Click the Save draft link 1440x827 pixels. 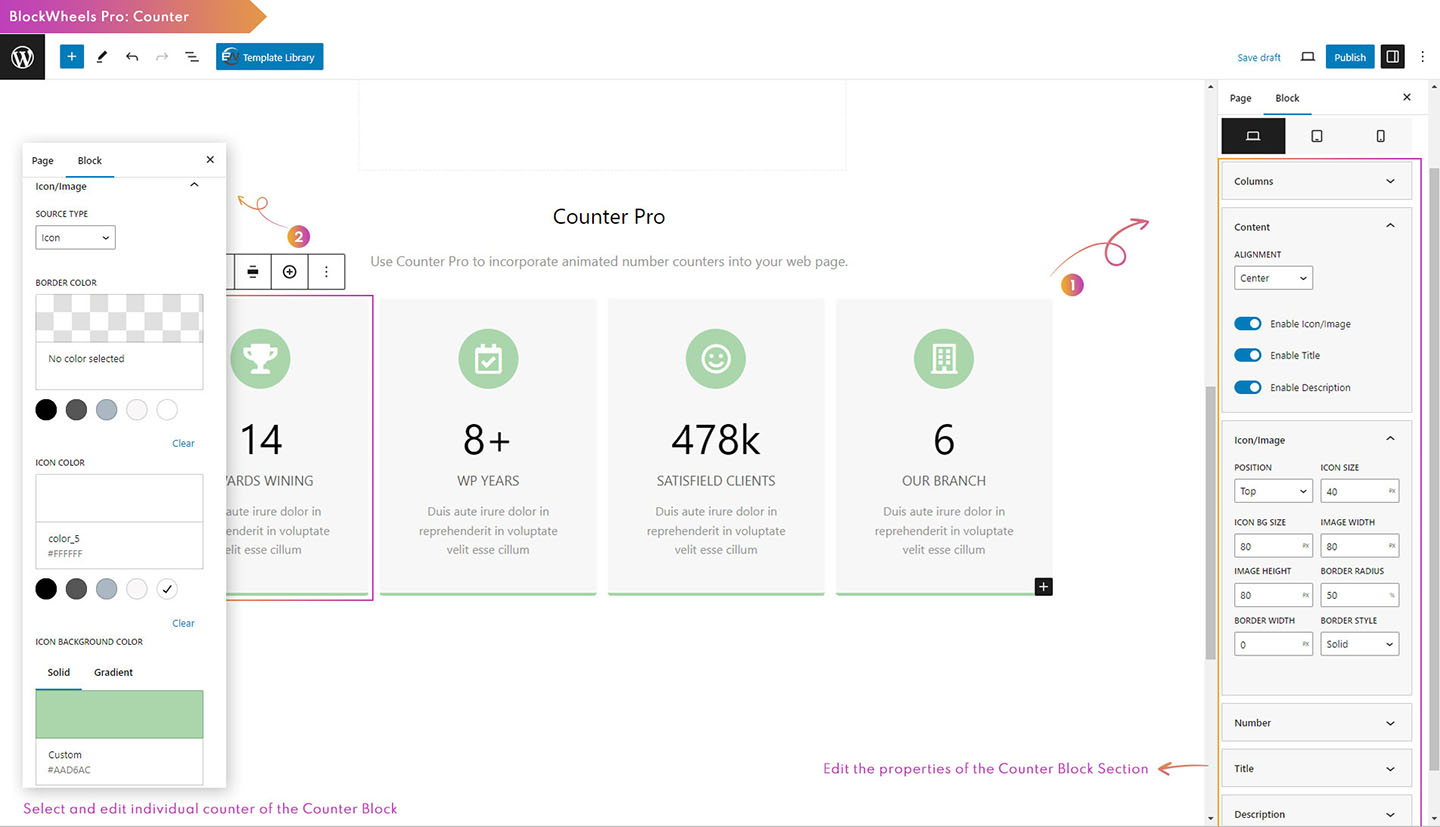click(x=1258, y=57)
